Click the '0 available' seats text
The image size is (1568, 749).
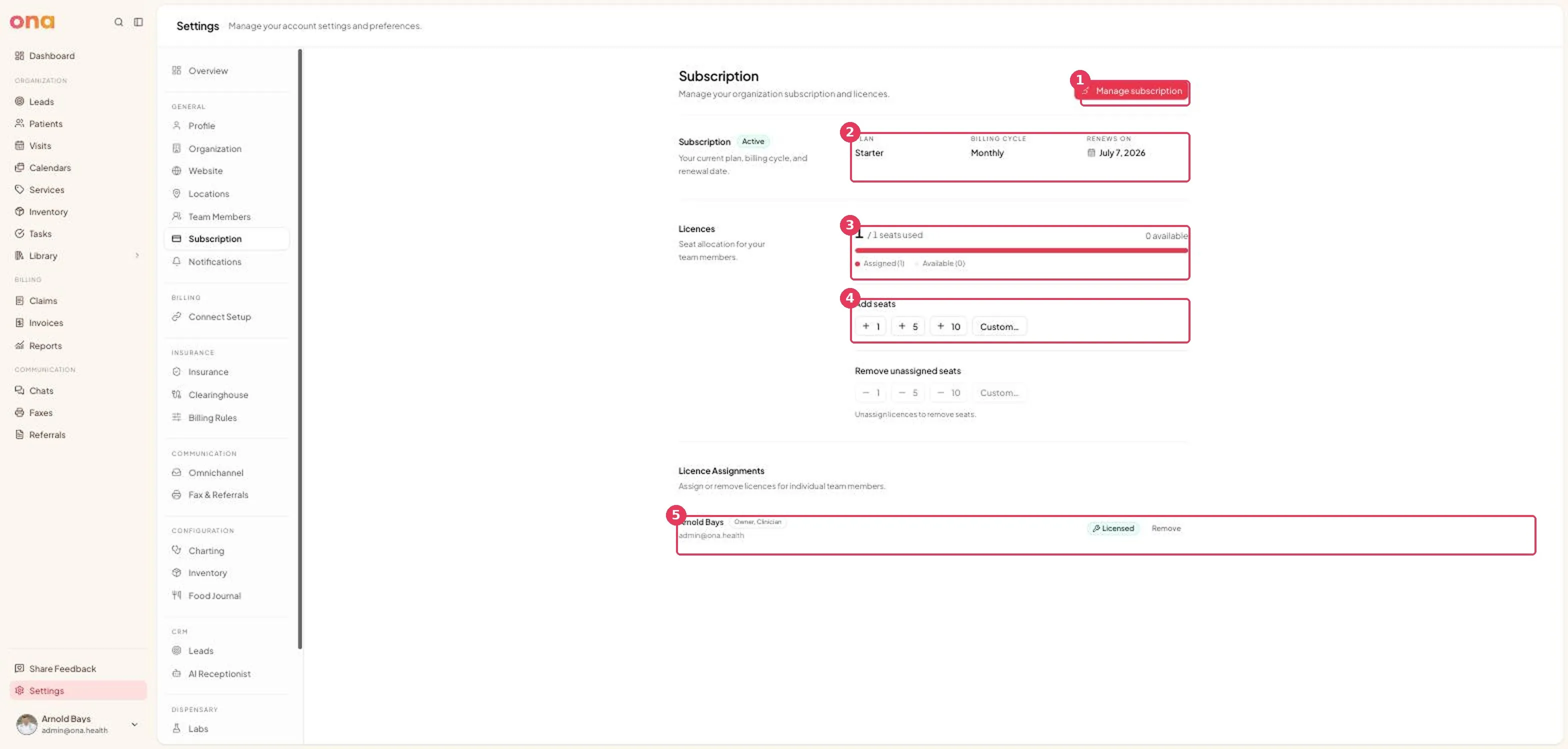pyautogui.click(x=1166, y=235)
